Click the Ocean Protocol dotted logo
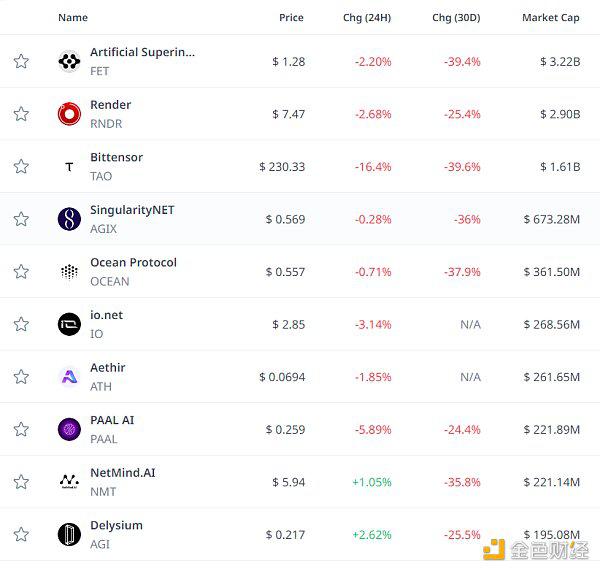600x571 pixels. [69, 272]
